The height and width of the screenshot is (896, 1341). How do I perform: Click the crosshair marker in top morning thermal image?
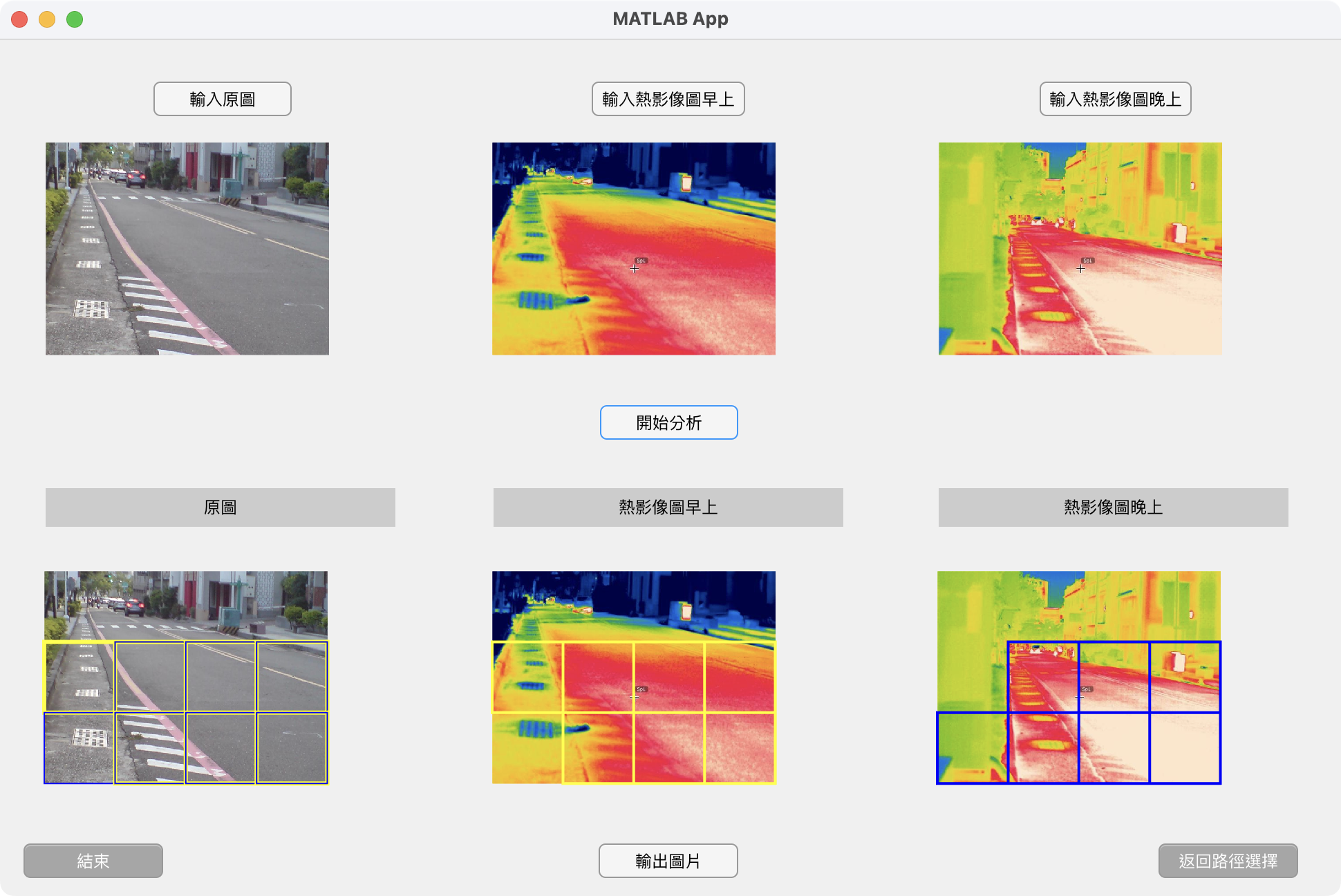coord(635,268)
